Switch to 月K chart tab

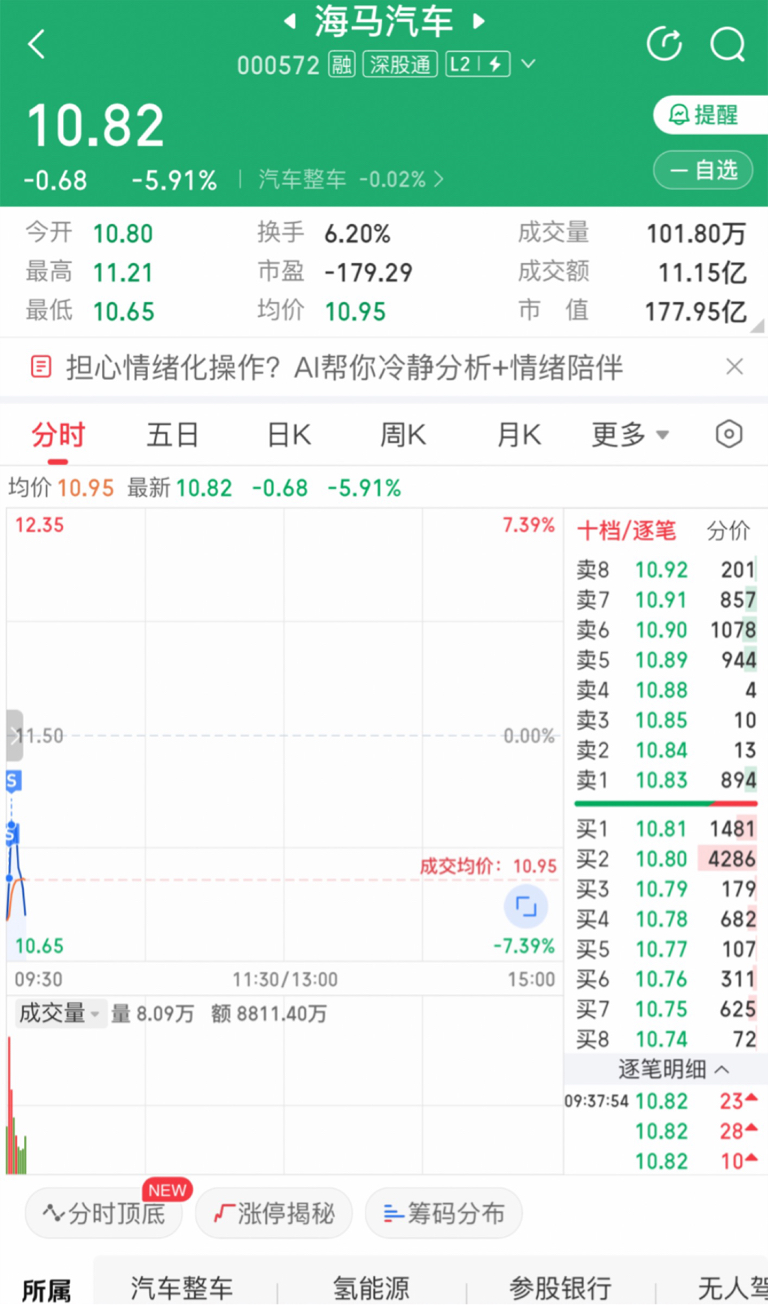coord(518,435)
